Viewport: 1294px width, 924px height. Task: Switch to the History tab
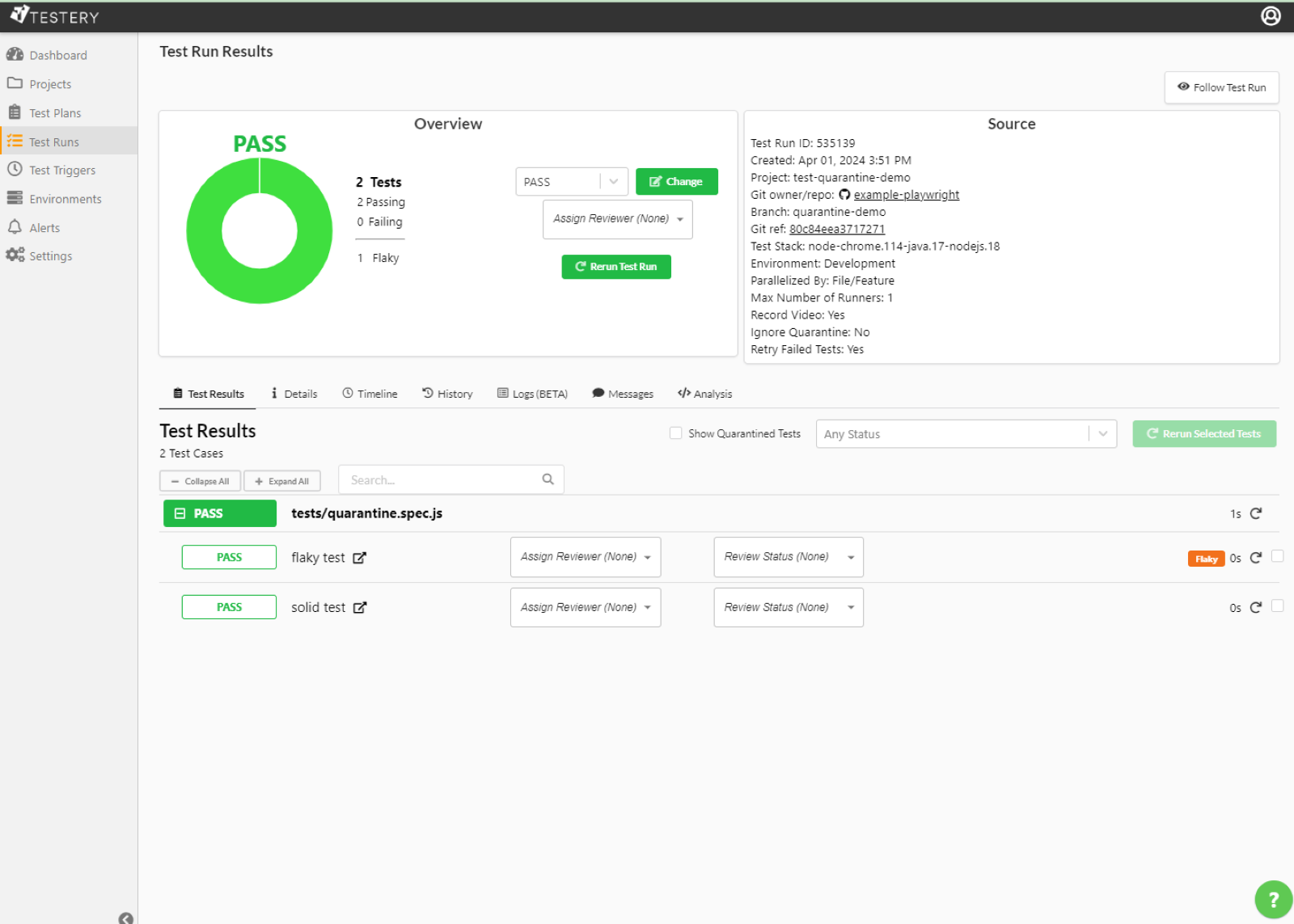tap(447, 394)
